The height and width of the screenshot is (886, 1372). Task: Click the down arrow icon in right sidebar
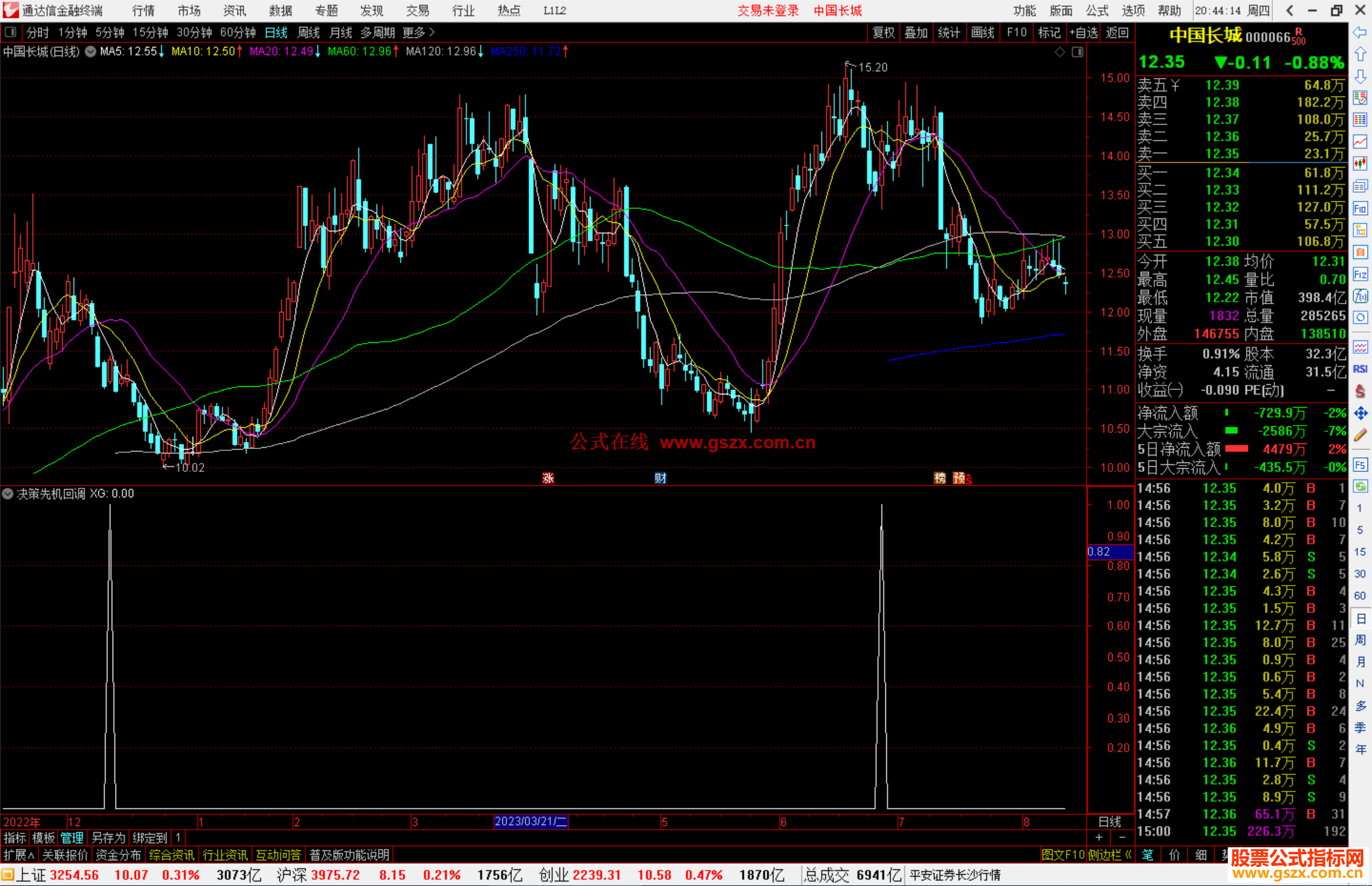(1360, 76)
